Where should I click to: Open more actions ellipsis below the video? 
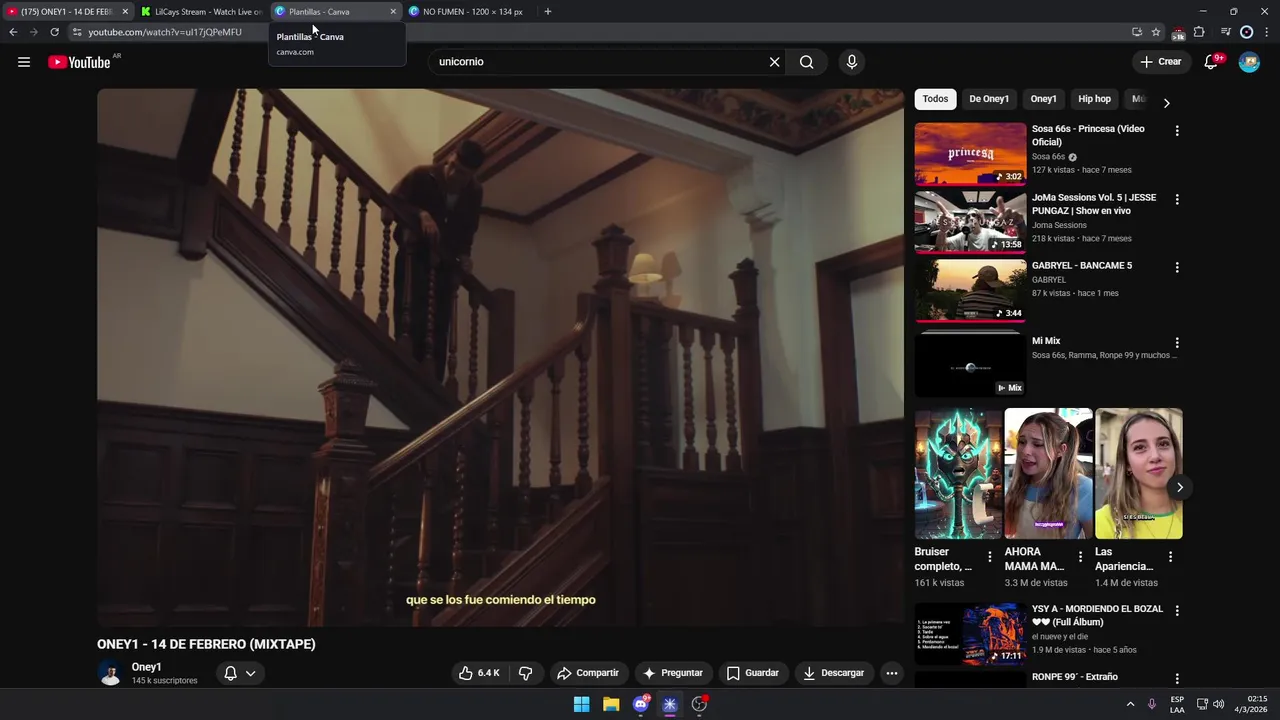(x=892, y=673)
